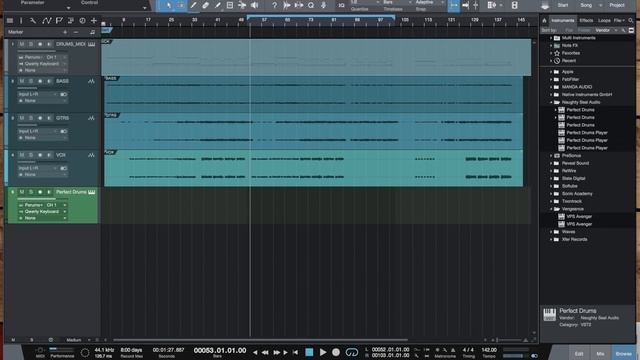
Task: Open the Quantize value dropdown
Action: (364, 2)
